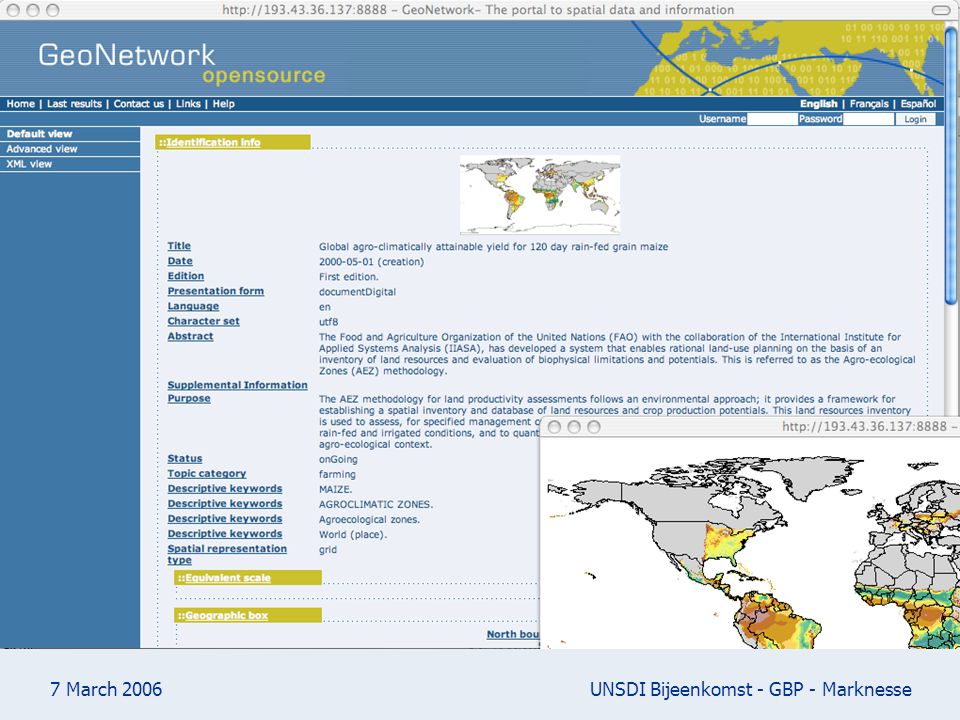Click the Spatial representation type label
The height and width of the screenshot is (720, 960).
pyautogui.click(x=227, y=554)
